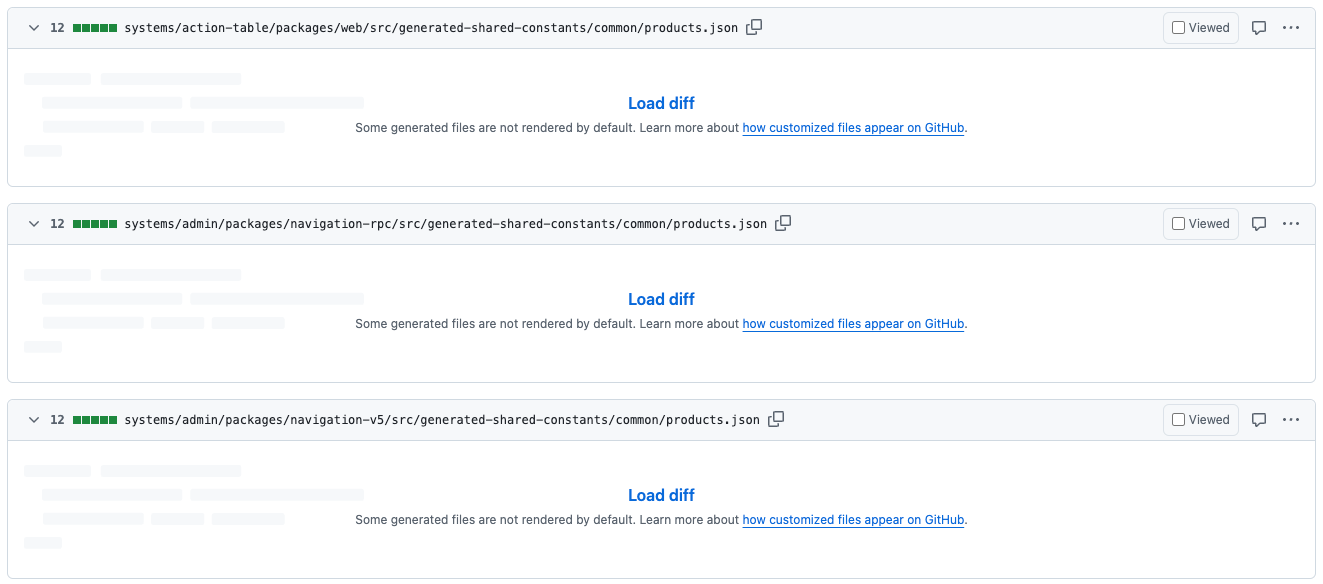Open a comment on the action-table file

(x=1259, y=27)
